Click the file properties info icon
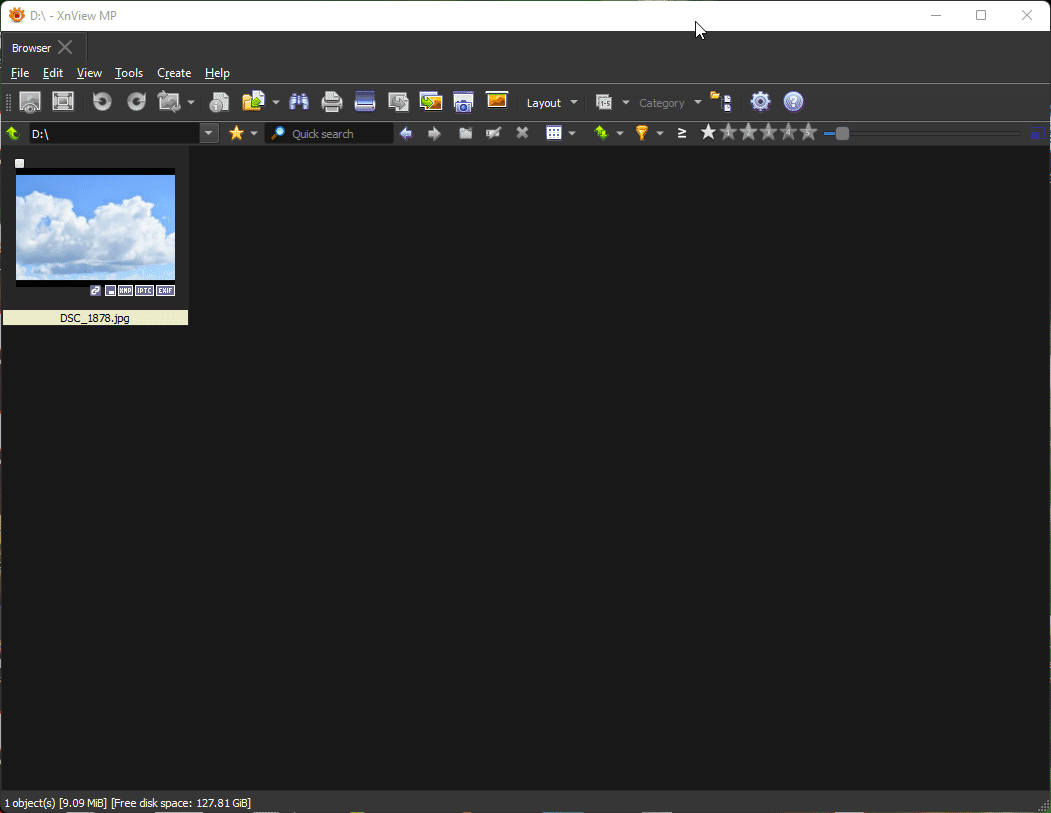The height and width of the screenshot is (813, 1051). tap(219, 102)
